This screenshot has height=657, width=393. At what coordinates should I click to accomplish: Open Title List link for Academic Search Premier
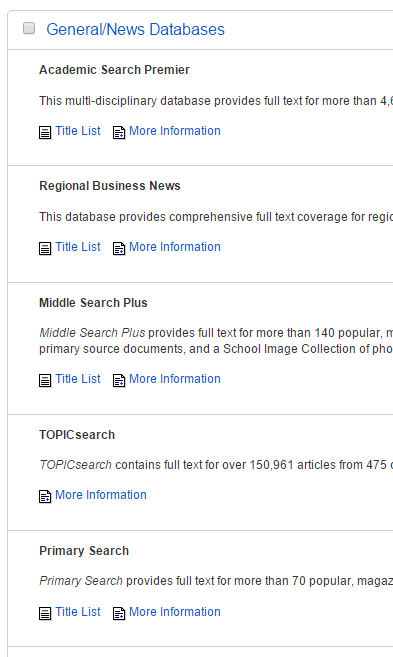[78, 131]
